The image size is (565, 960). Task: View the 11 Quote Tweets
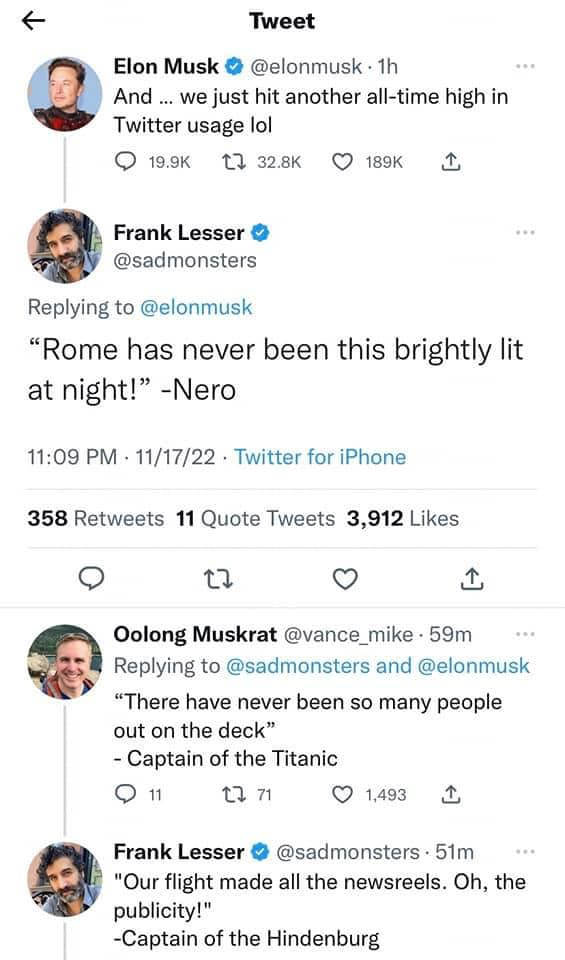click(255, 519)
